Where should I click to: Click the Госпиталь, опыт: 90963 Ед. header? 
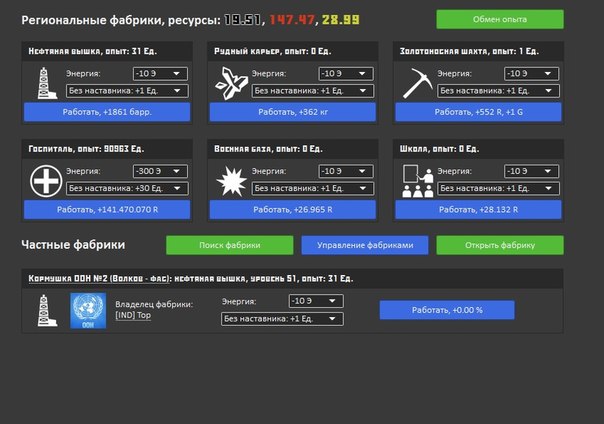point(86,149)
